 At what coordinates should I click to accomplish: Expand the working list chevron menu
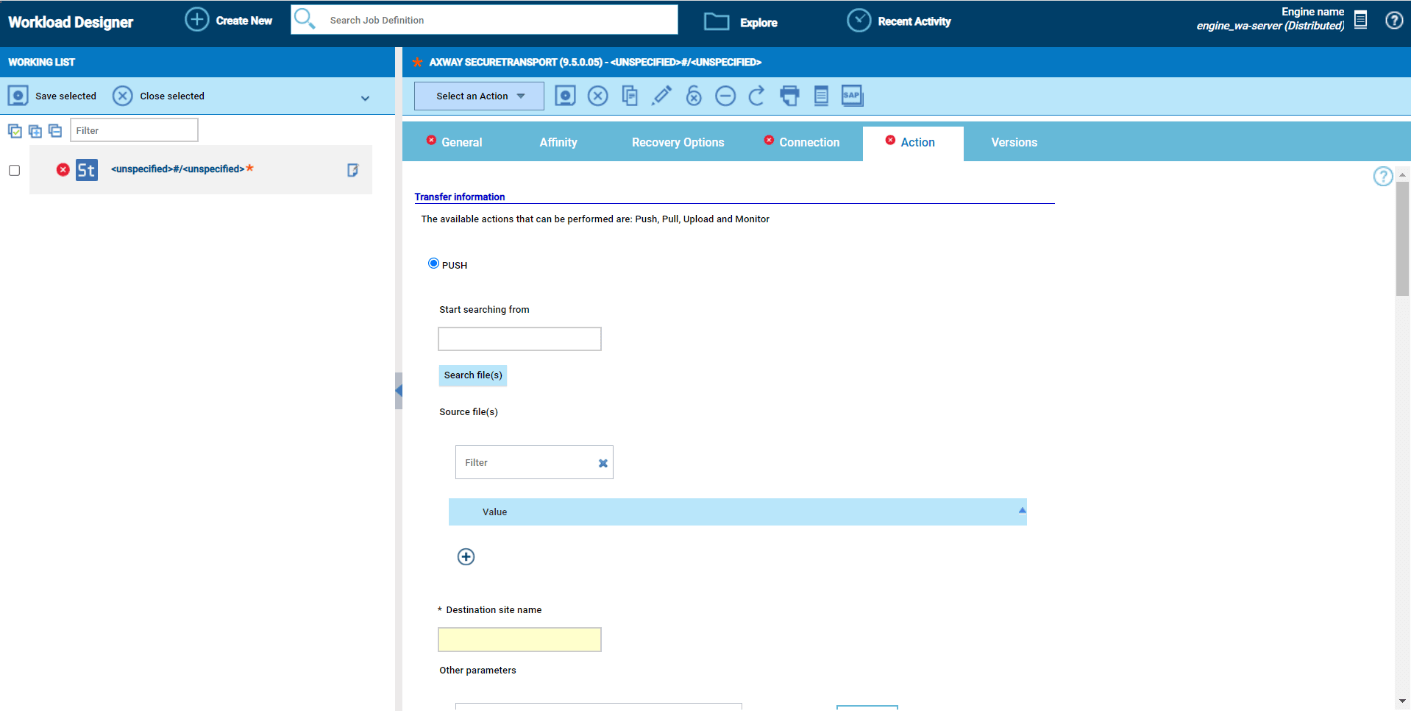(365, 98)
